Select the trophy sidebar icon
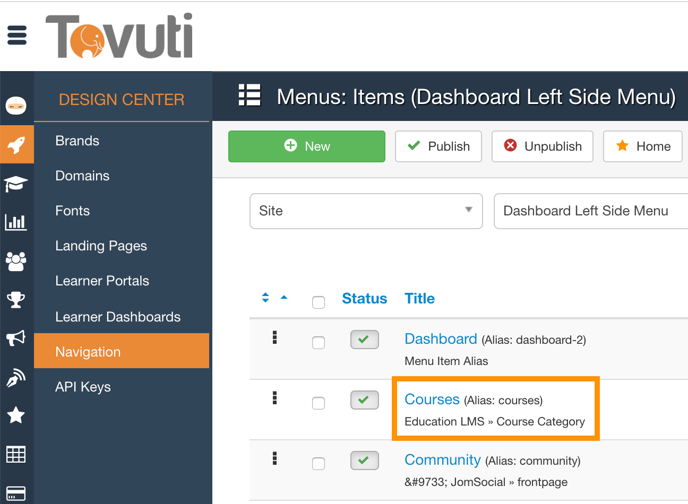The height and width of the screenshot is (504, 688). (x=16, y=299)
